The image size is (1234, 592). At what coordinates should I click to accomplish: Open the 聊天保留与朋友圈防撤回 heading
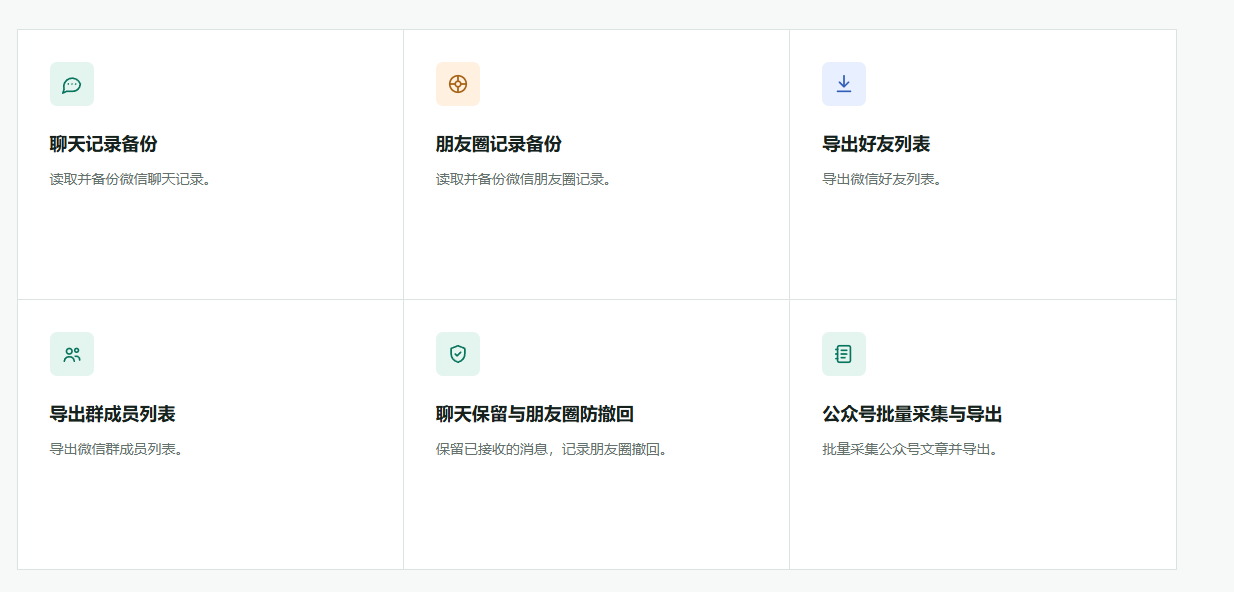[535, 414]
